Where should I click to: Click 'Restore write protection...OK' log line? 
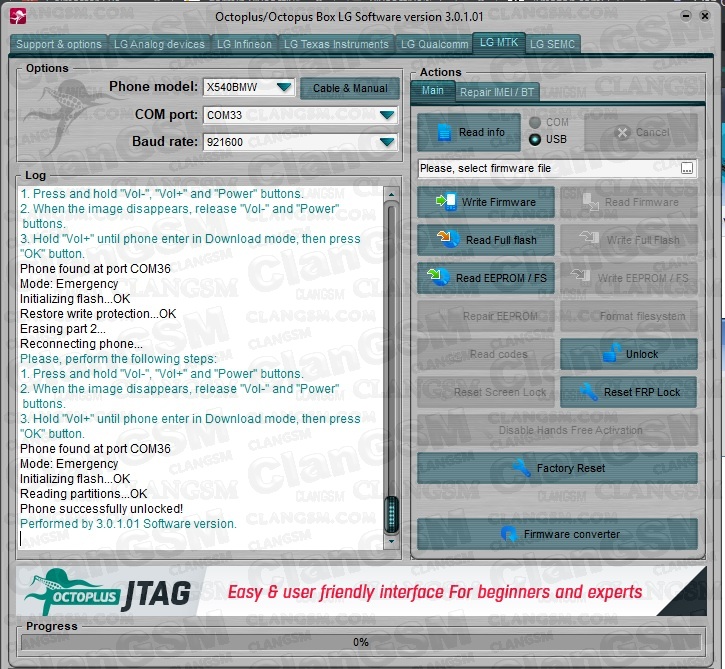tap(98, 313)
